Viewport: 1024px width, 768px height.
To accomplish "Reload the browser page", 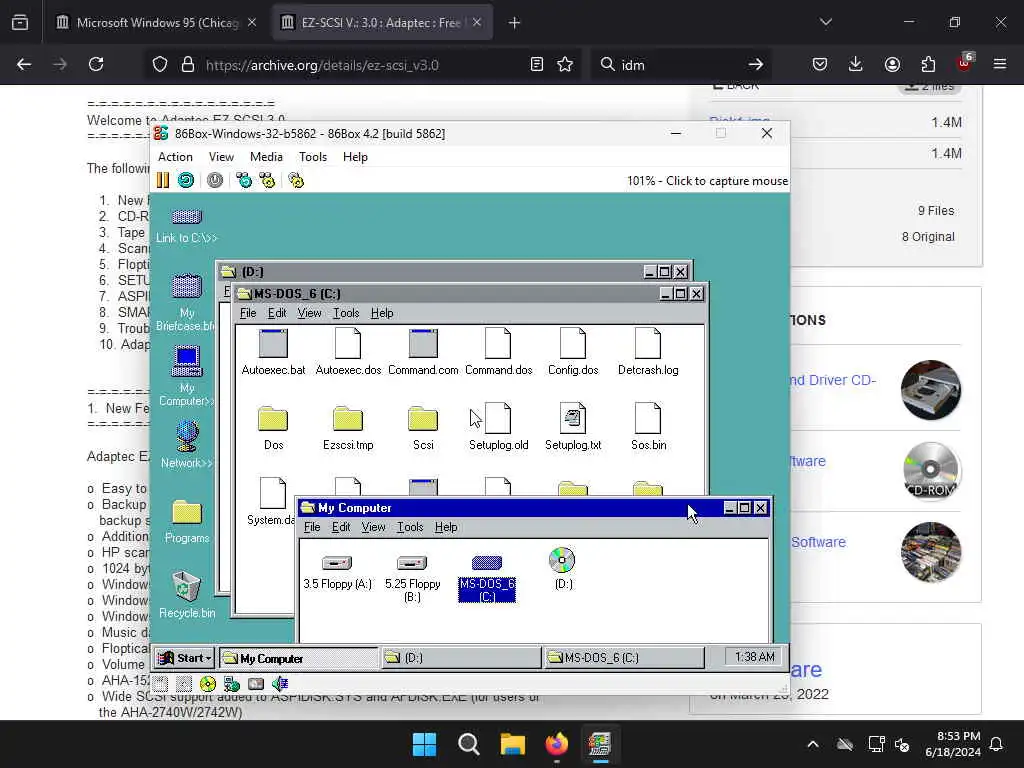I will [x=96, y=65].
